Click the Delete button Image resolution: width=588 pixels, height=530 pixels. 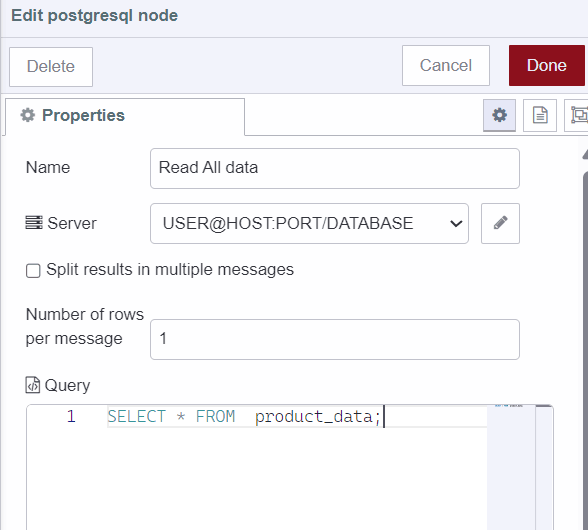(x=51, y=67)
